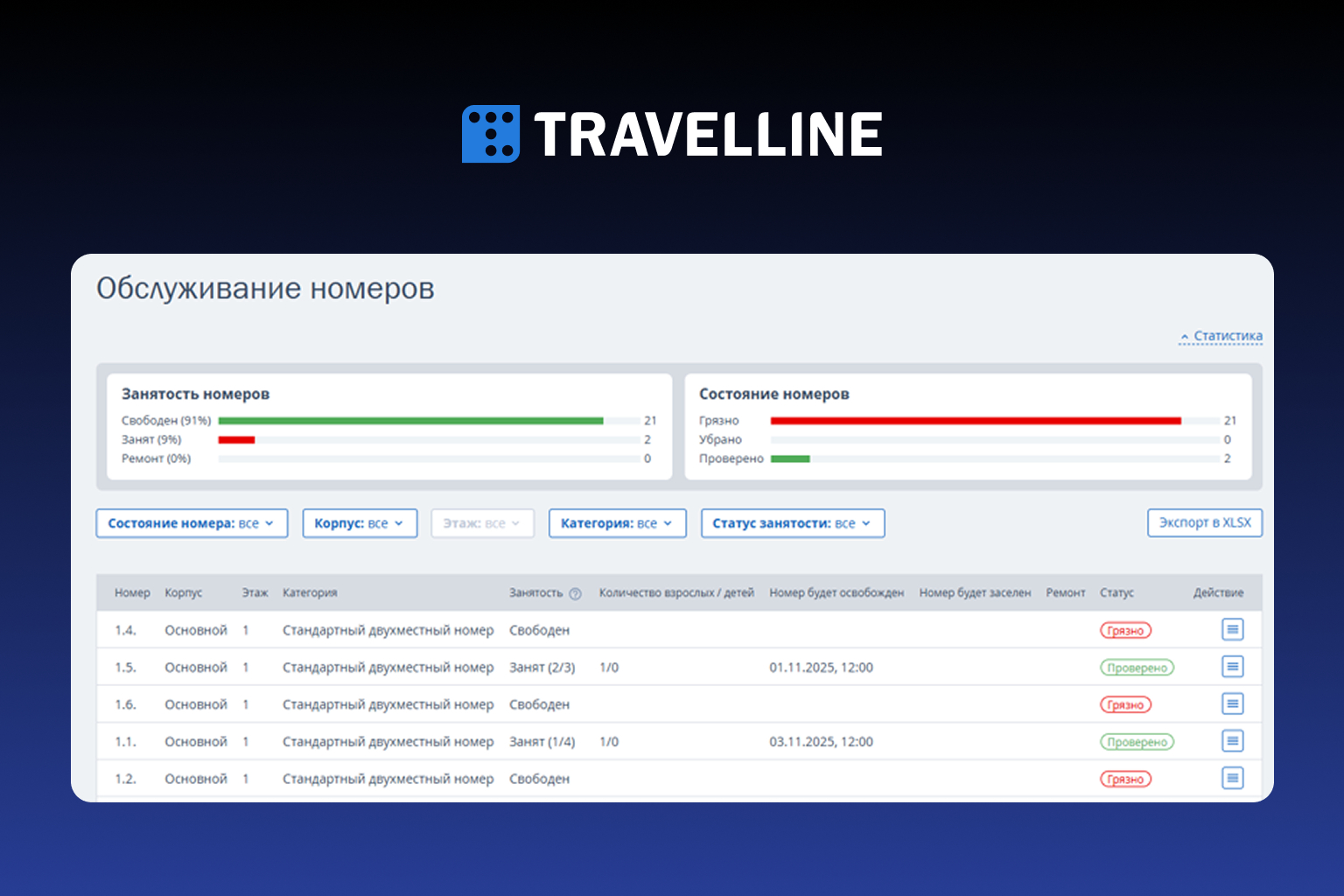Click the Номер будет заселен column header

(x=975, y=593)
